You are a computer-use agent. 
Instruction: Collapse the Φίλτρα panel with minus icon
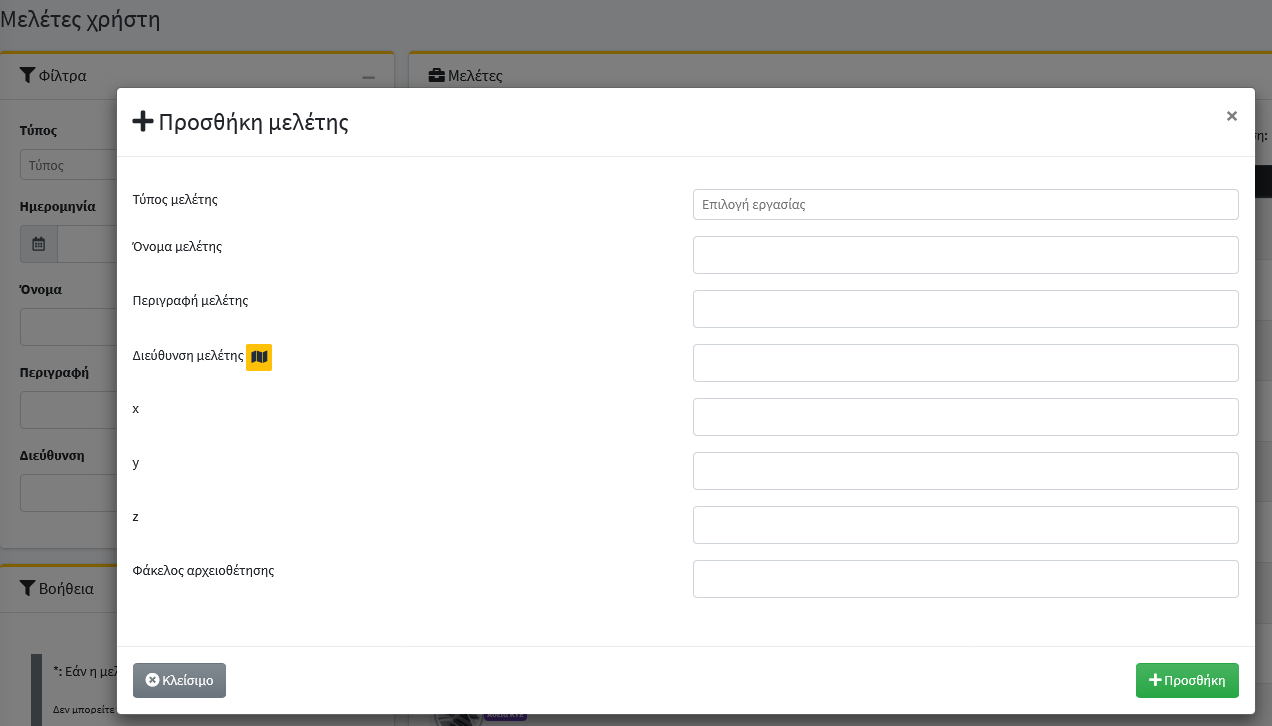tap(368, 77)
